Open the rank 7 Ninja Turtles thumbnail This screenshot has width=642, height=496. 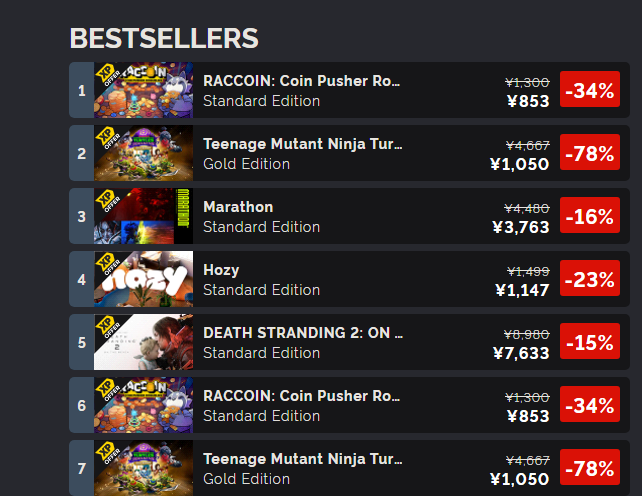pyautogui.click(x=150, y=468)
